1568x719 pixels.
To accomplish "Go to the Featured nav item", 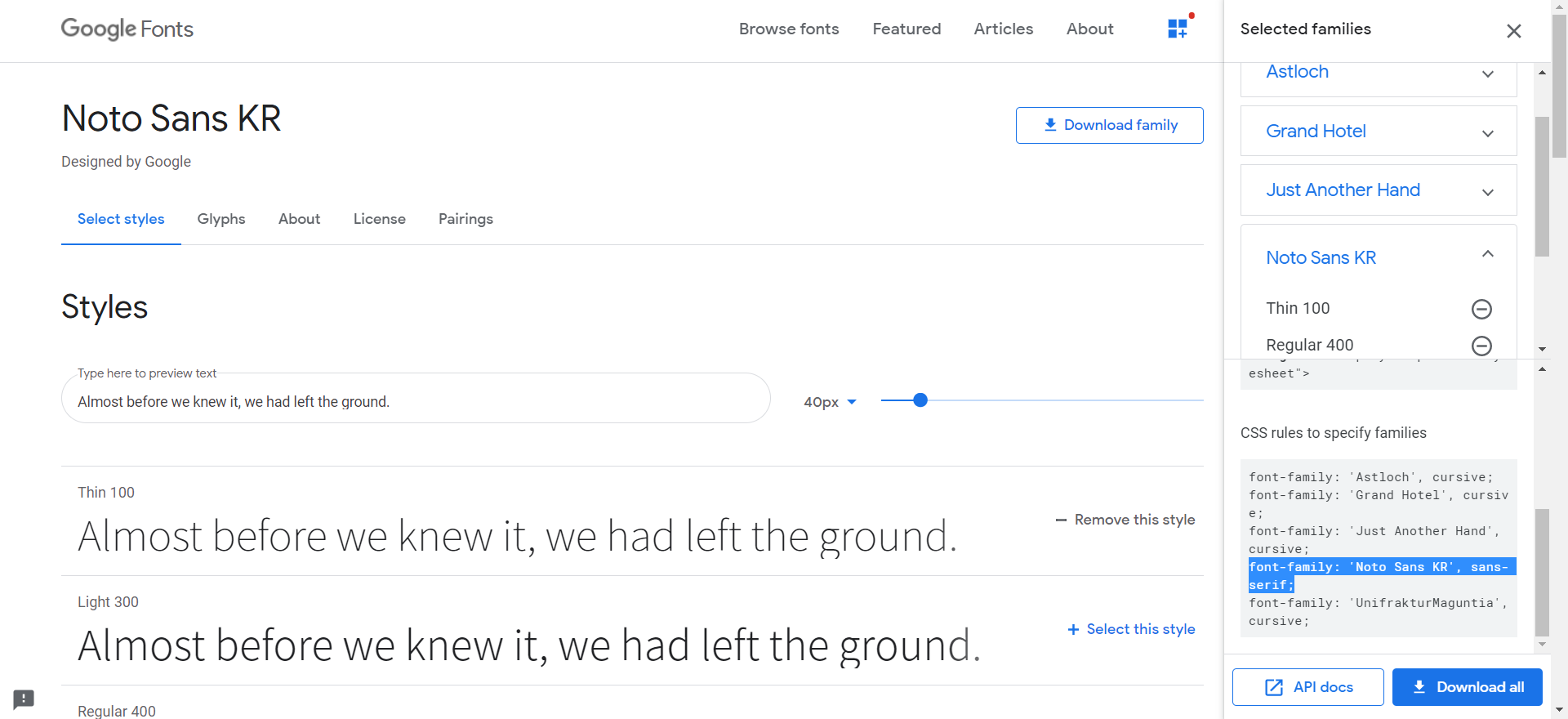I will [x=906, y=29].
